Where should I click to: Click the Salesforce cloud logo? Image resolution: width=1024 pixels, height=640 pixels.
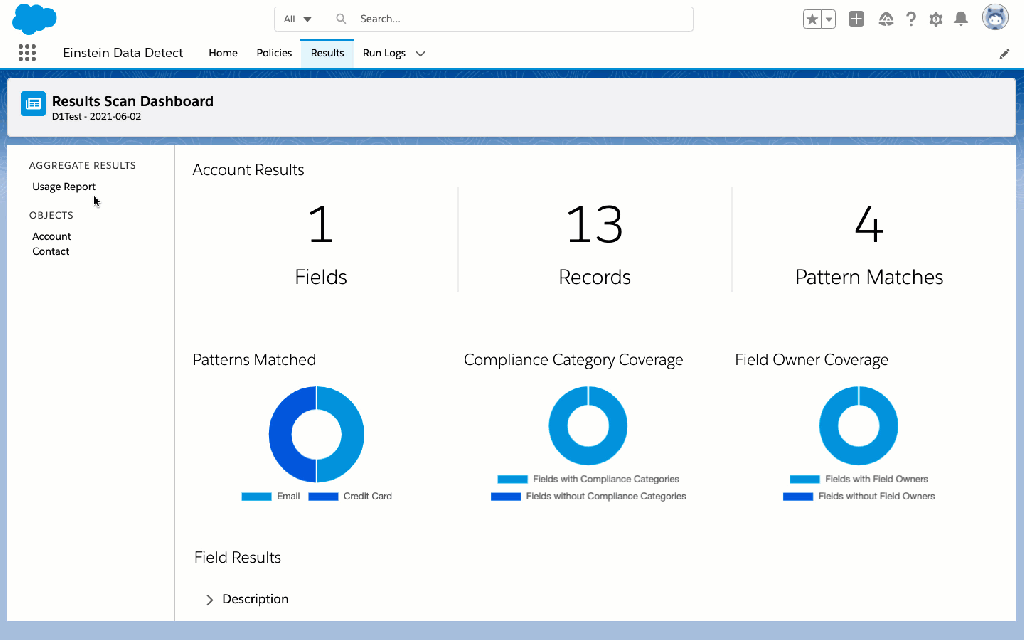34,19
